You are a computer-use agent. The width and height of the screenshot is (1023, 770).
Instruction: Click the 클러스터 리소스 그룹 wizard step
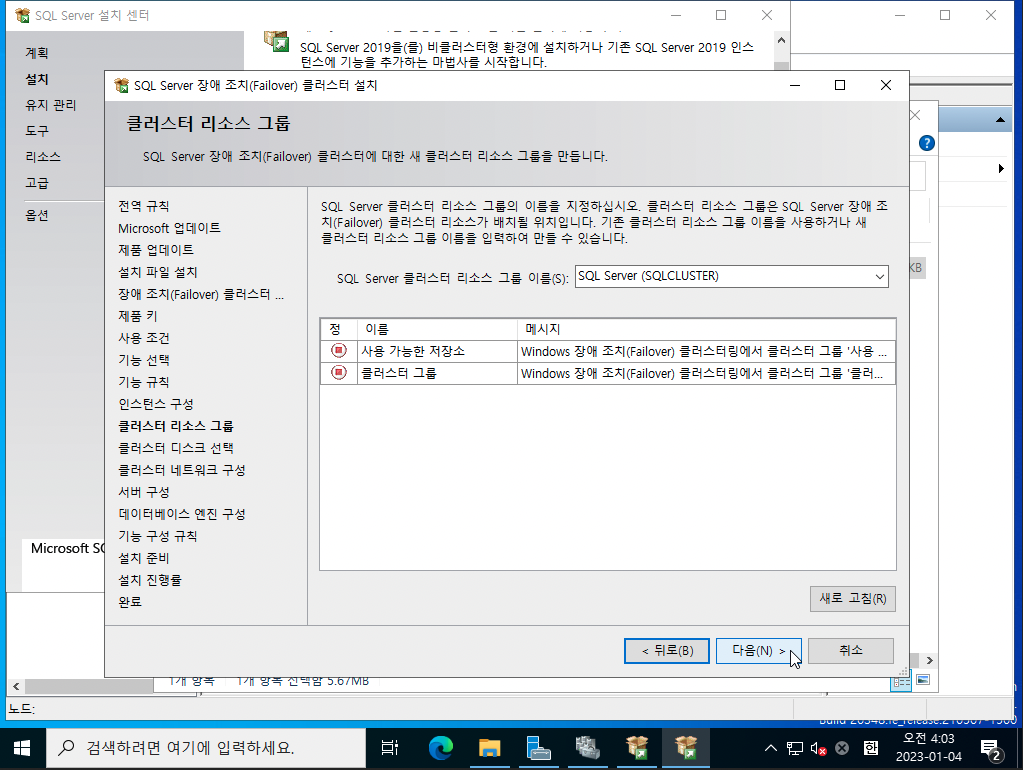176,426
